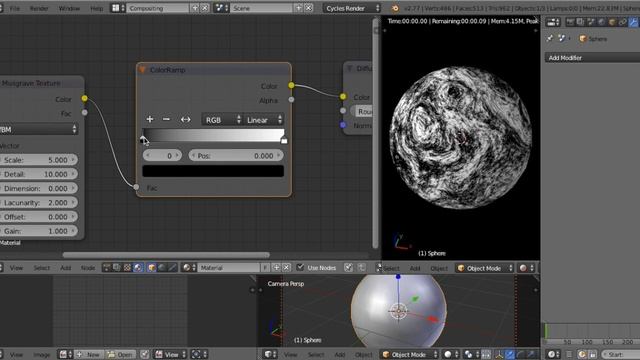The width and height of the screenshot is (640, 360).
Task: Choose object shader type cube icon
Action: [151, 268]
